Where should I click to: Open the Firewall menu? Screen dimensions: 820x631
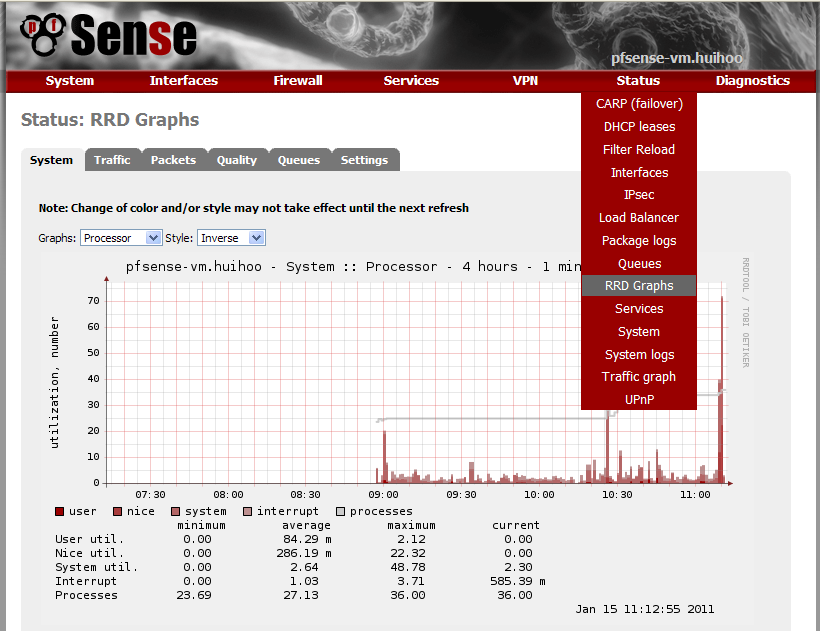coord(298,81)
